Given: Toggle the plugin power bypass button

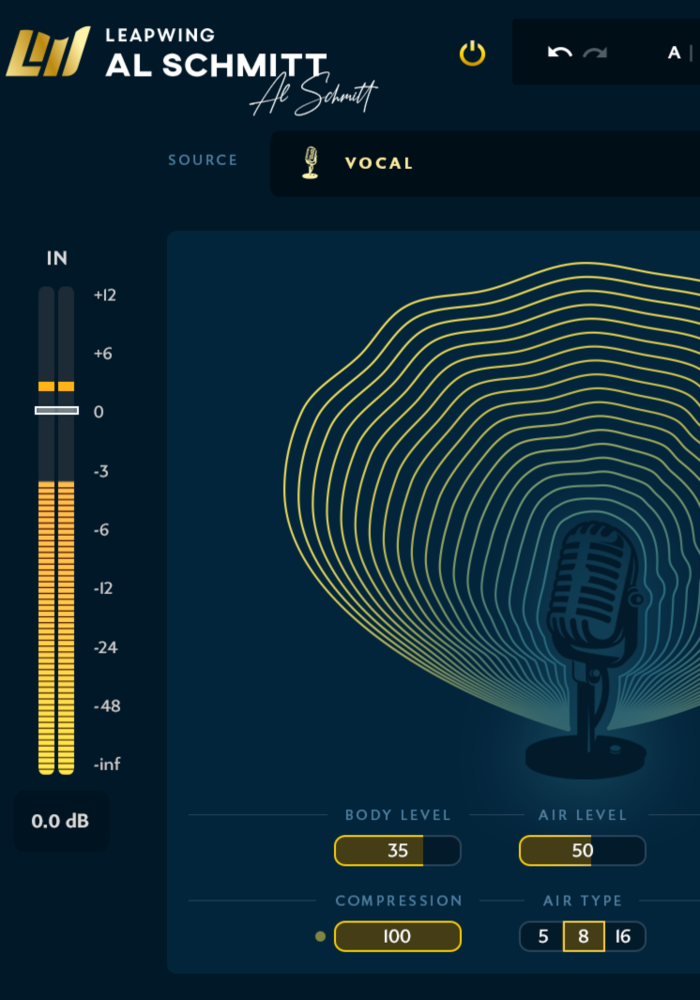Looking at the screenshot, I should click(472, 53).
